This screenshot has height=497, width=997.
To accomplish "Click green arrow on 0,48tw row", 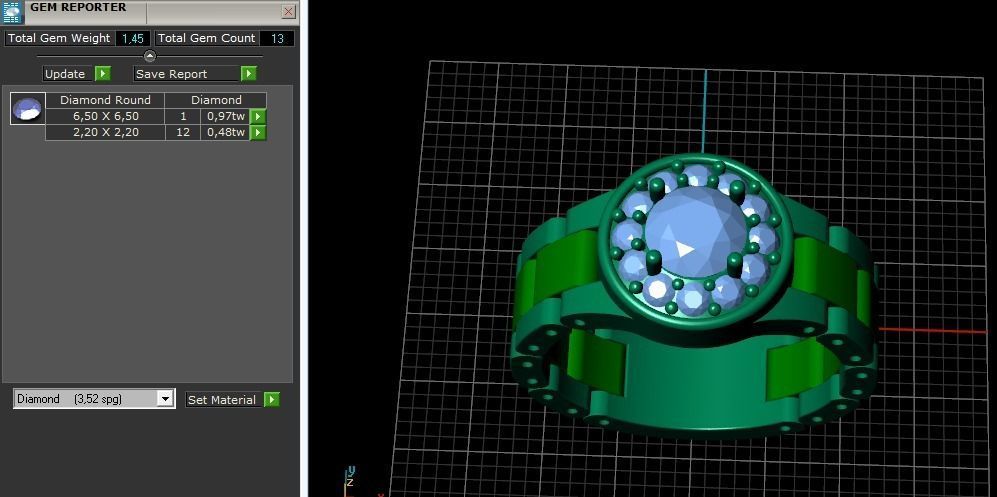I will [258, 133].
